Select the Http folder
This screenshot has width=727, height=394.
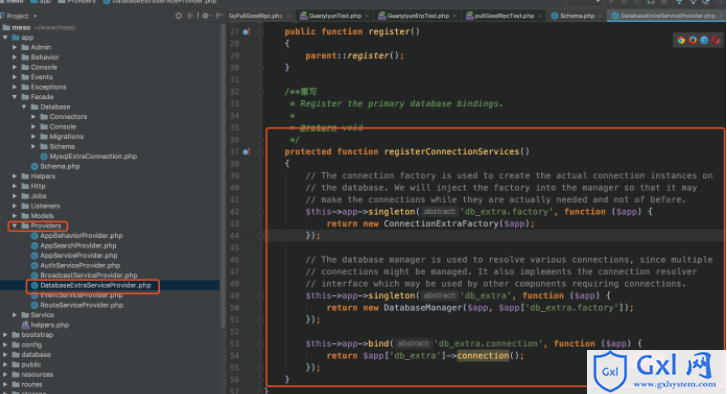coord(38,186)
